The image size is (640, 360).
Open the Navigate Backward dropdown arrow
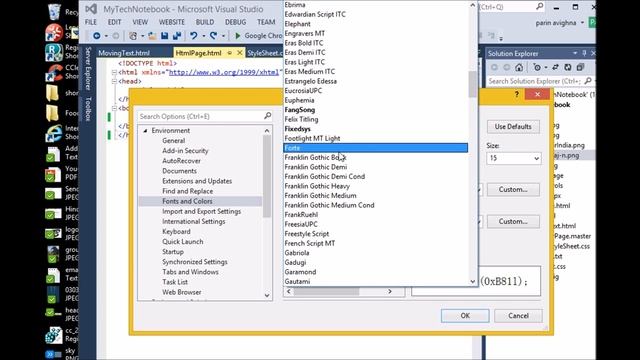(106, 36)
